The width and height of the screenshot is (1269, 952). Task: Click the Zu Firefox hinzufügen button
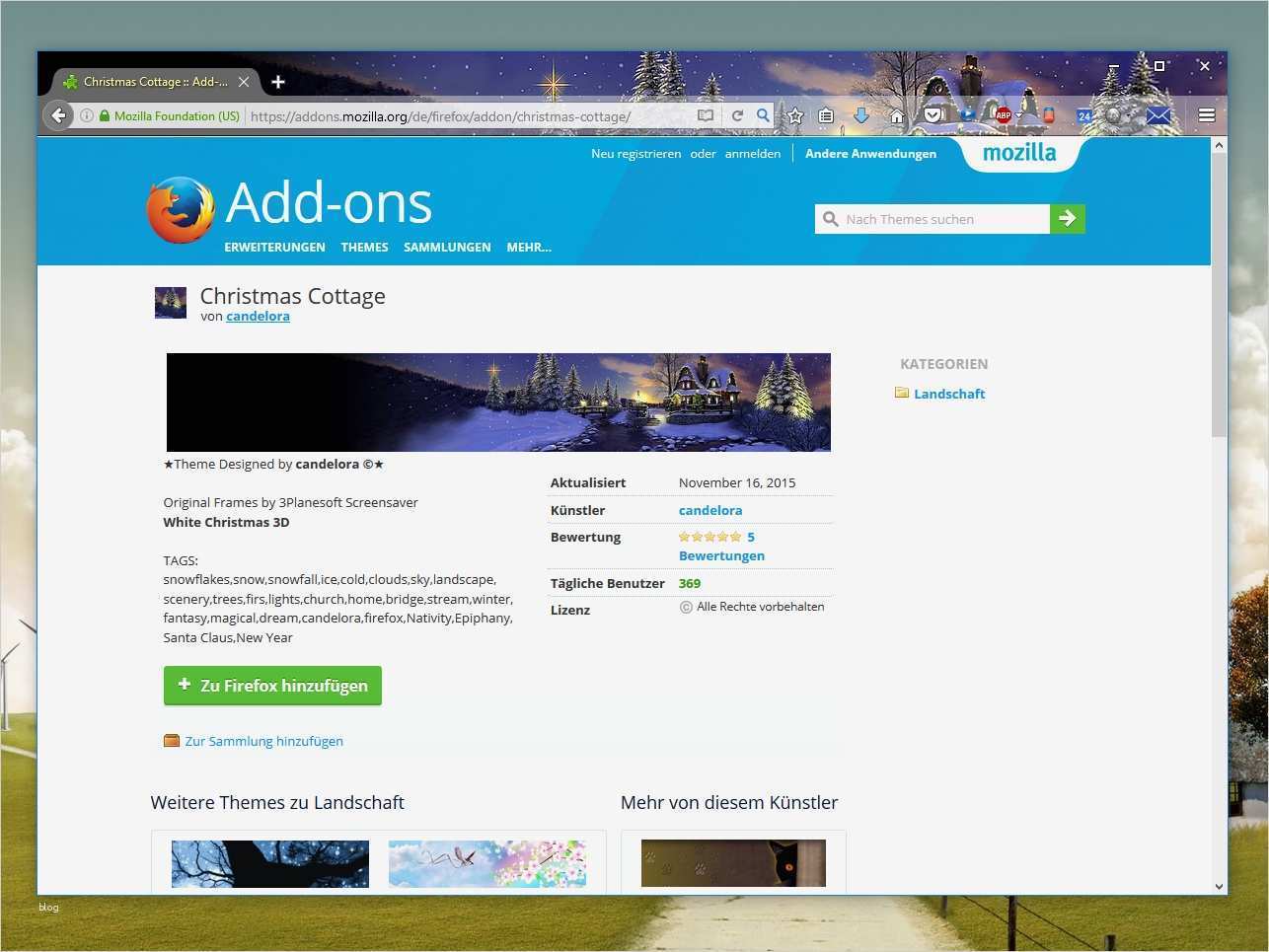(272, 686)
